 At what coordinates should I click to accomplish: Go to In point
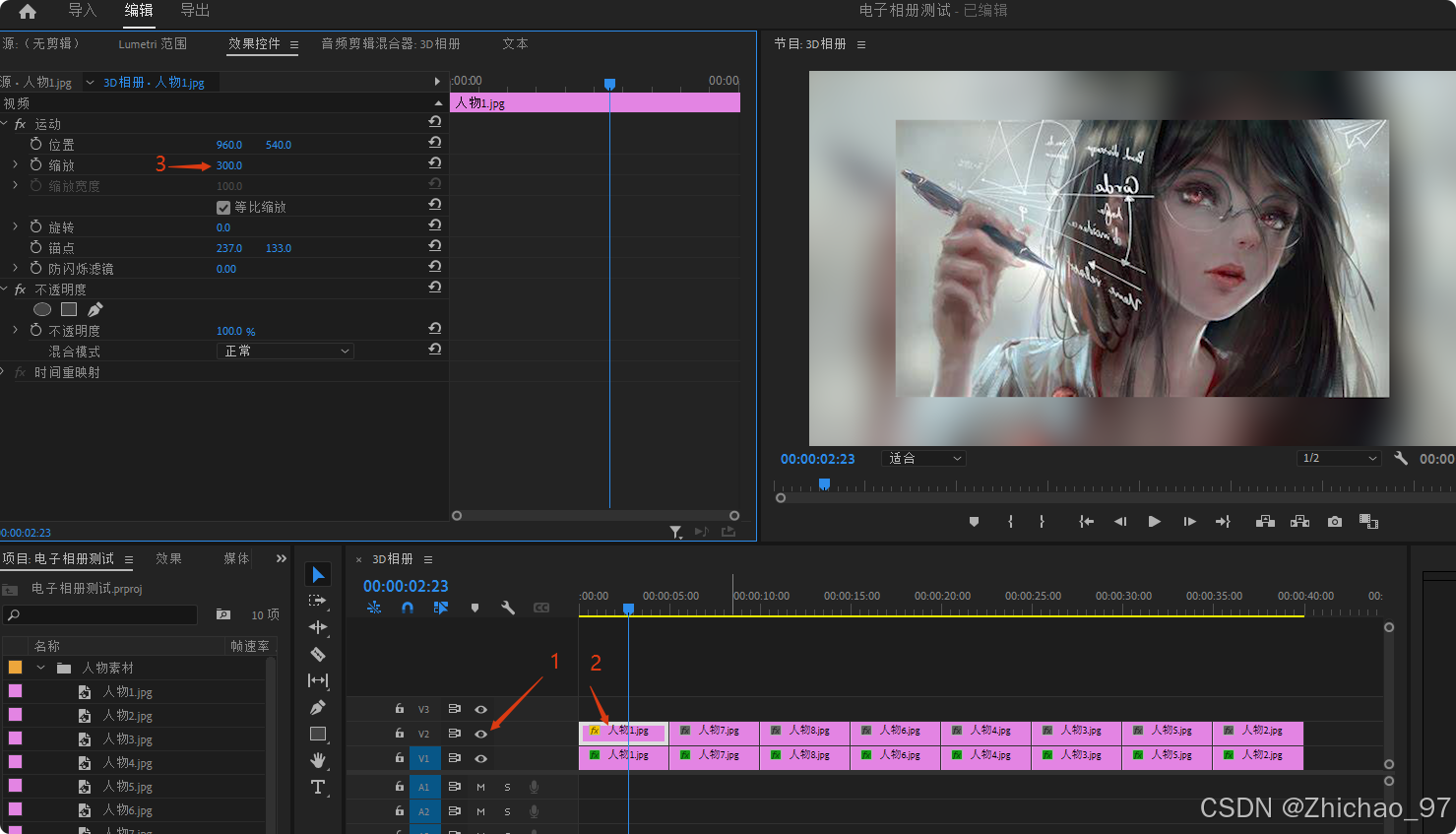point(1086,521)
